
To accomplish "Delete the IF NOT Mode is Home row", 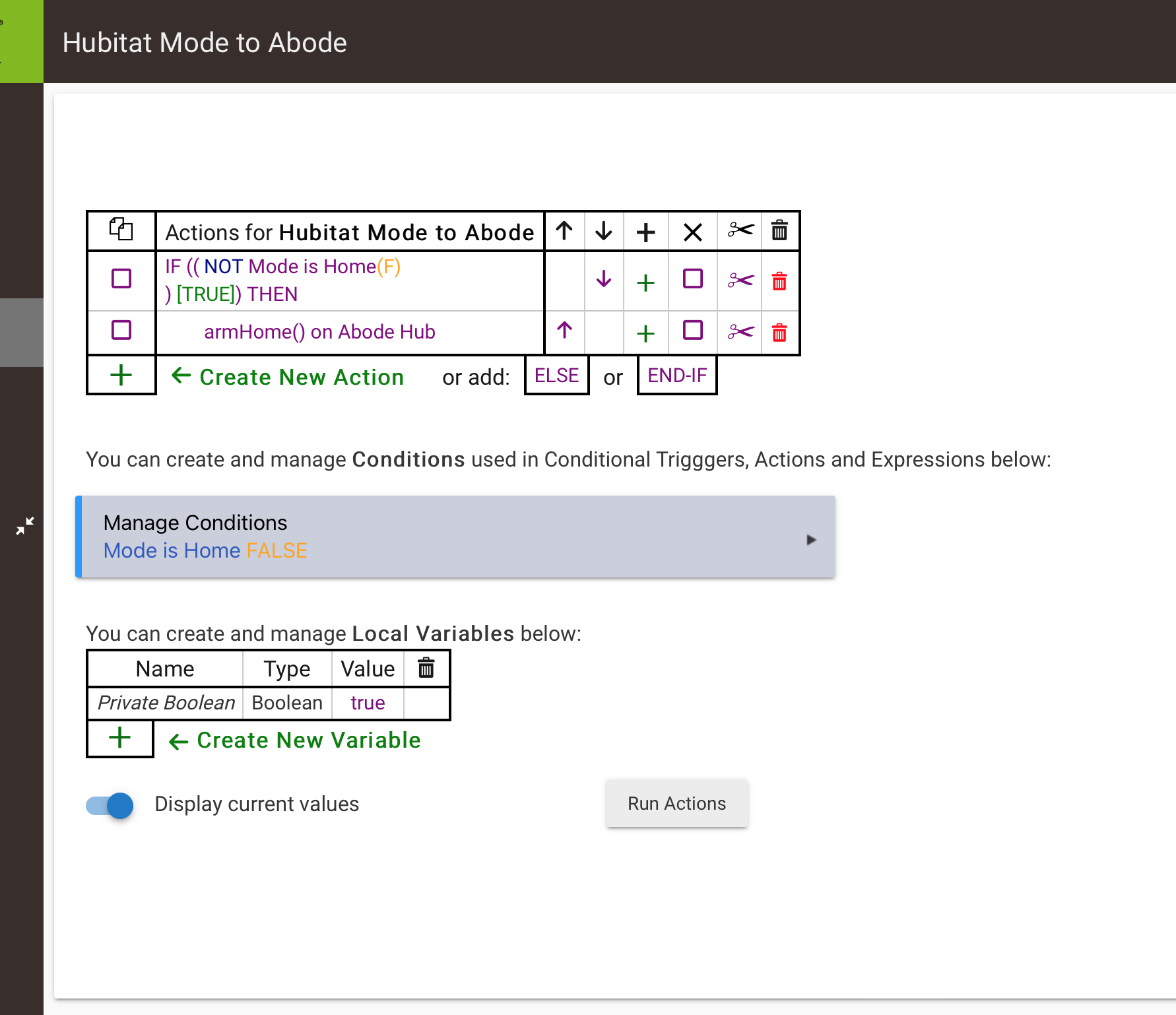I will click(x=779, y=281).
